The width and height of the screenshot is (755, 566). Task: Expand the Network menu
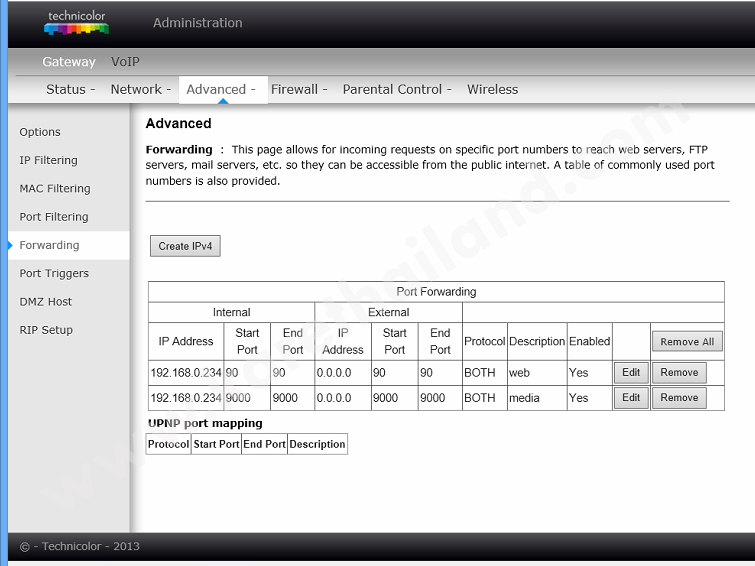pos(140,89)
